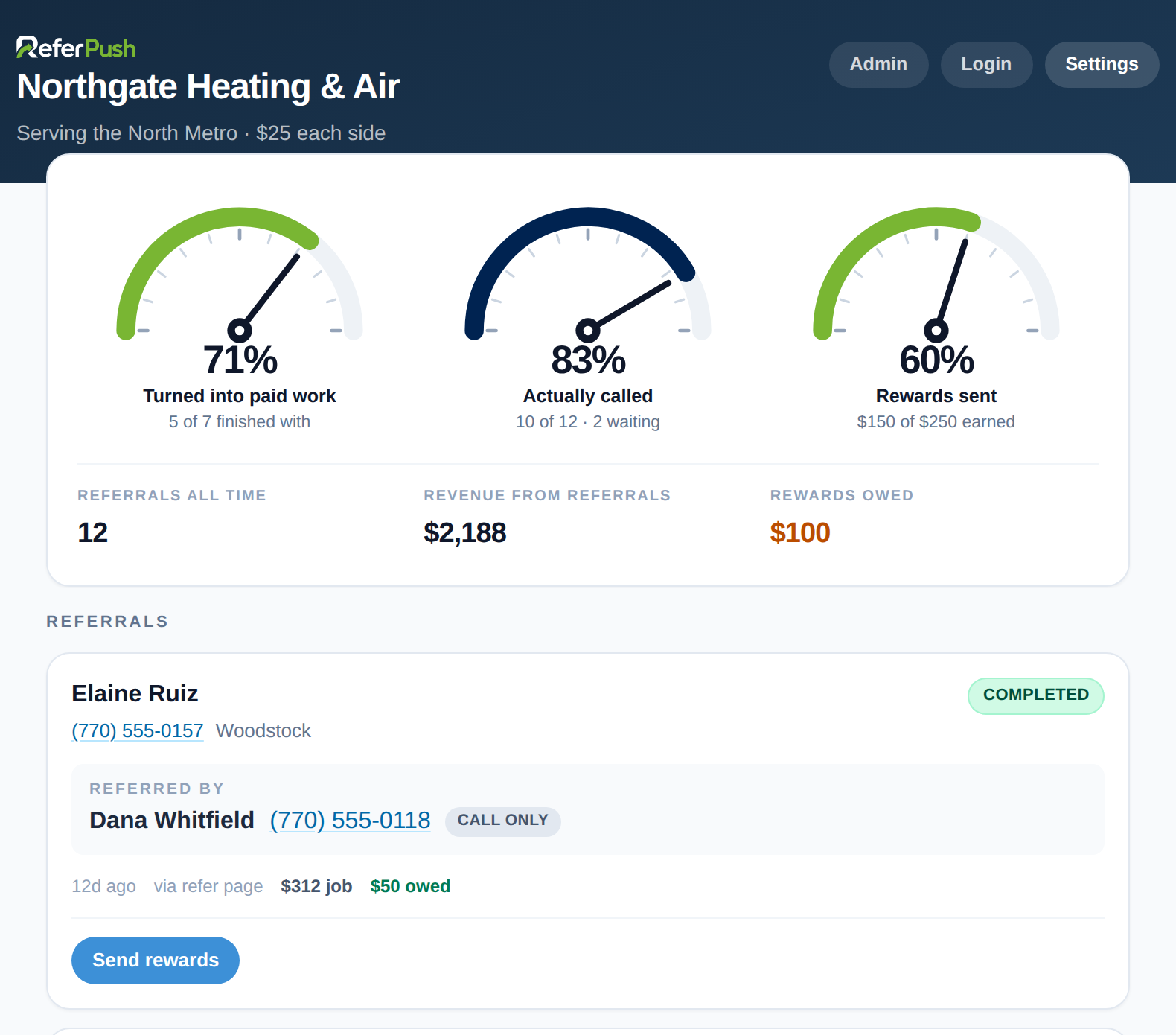
Task: Click the $2,188 revenue value
Action: pyautogui.click(x=465, y=533)
